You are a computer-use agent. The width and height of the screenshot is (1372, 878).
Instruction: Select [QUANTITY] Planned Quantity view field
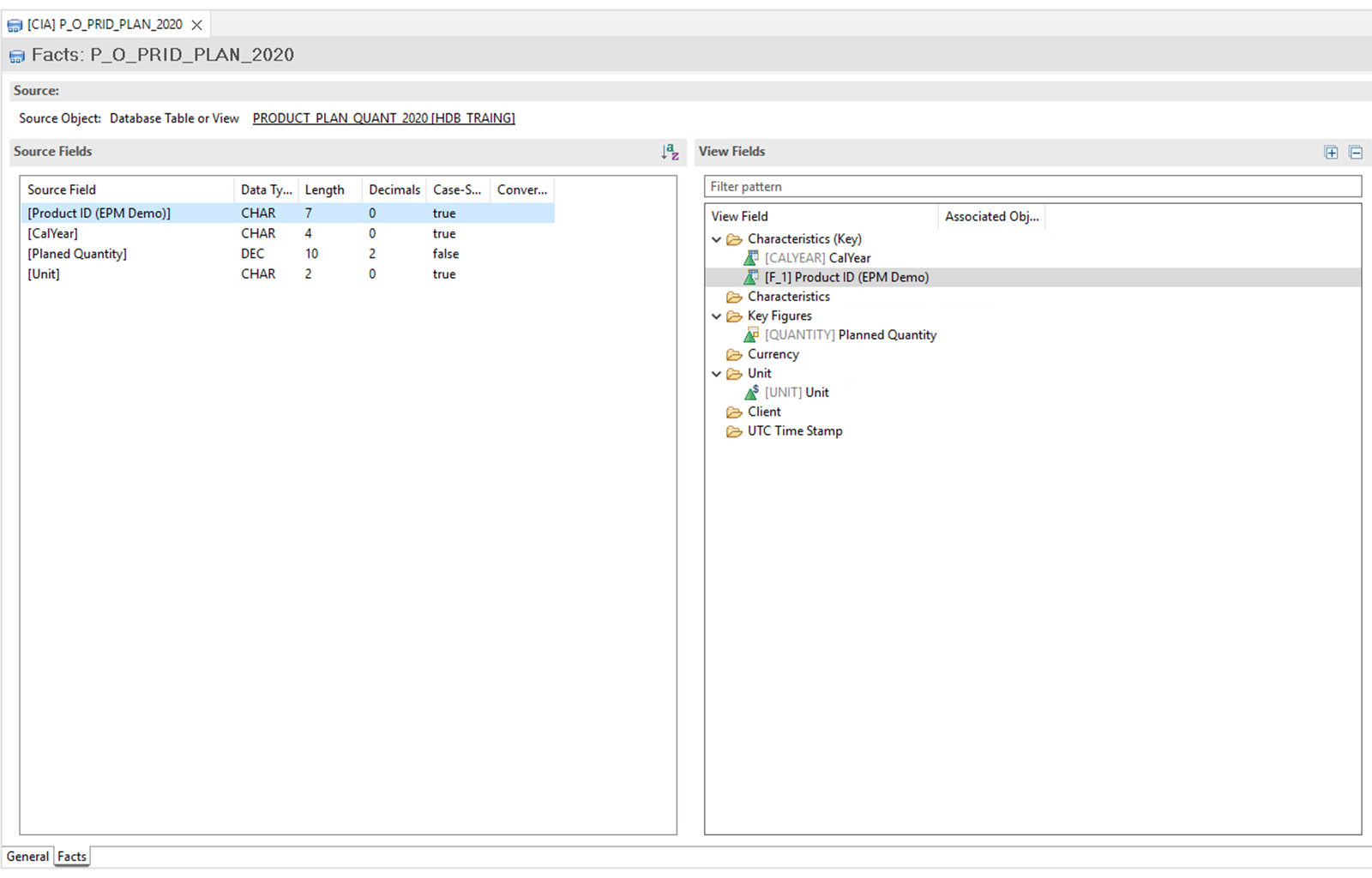(850, 335)
